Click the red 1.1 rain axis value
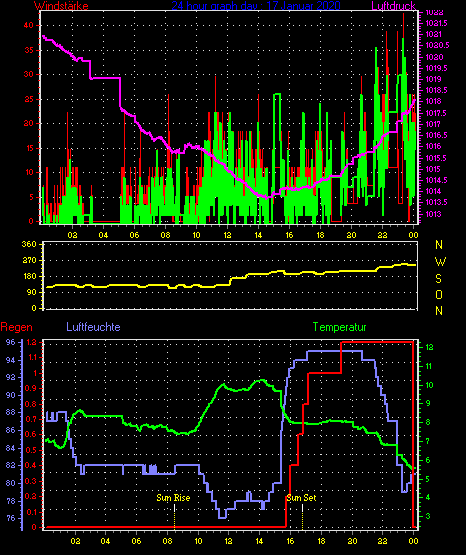The image size is (466, 555). click(x=31, y=357)
